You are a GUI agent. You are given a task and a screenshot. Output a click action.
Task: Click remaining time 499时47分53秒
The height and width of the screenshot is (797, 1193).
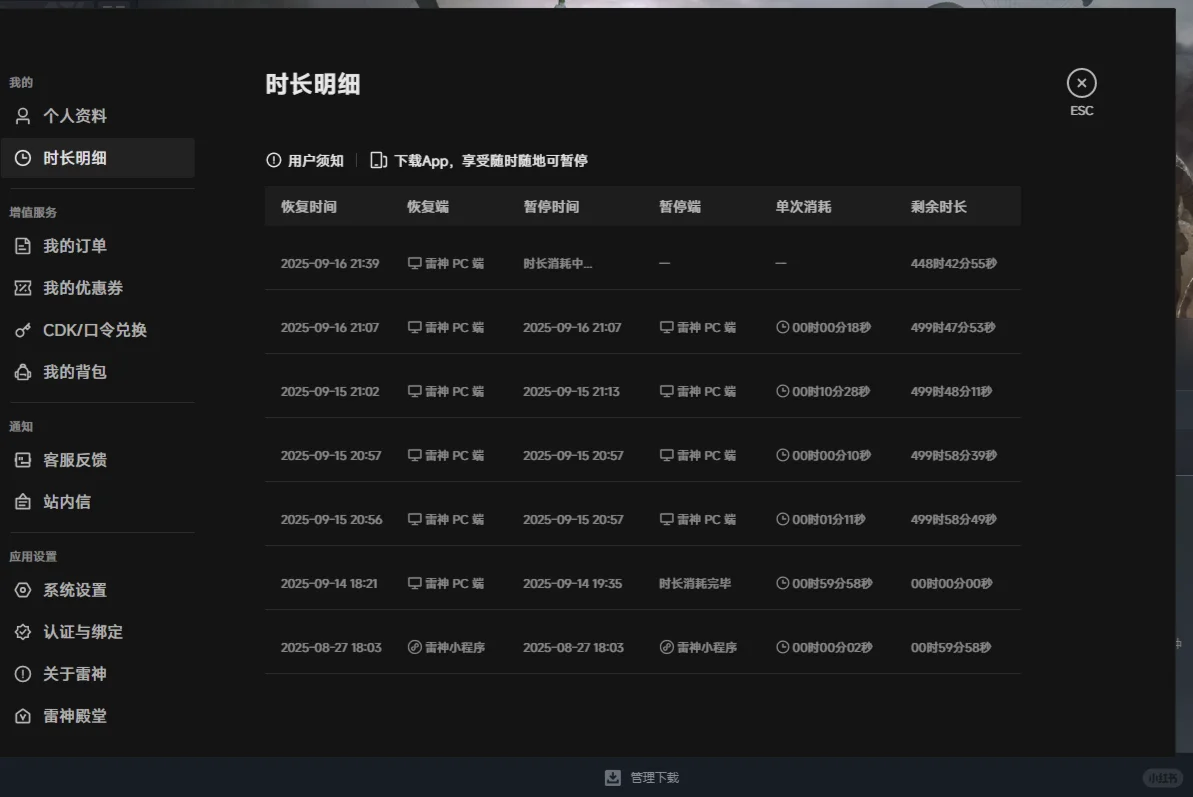(953, 327)
